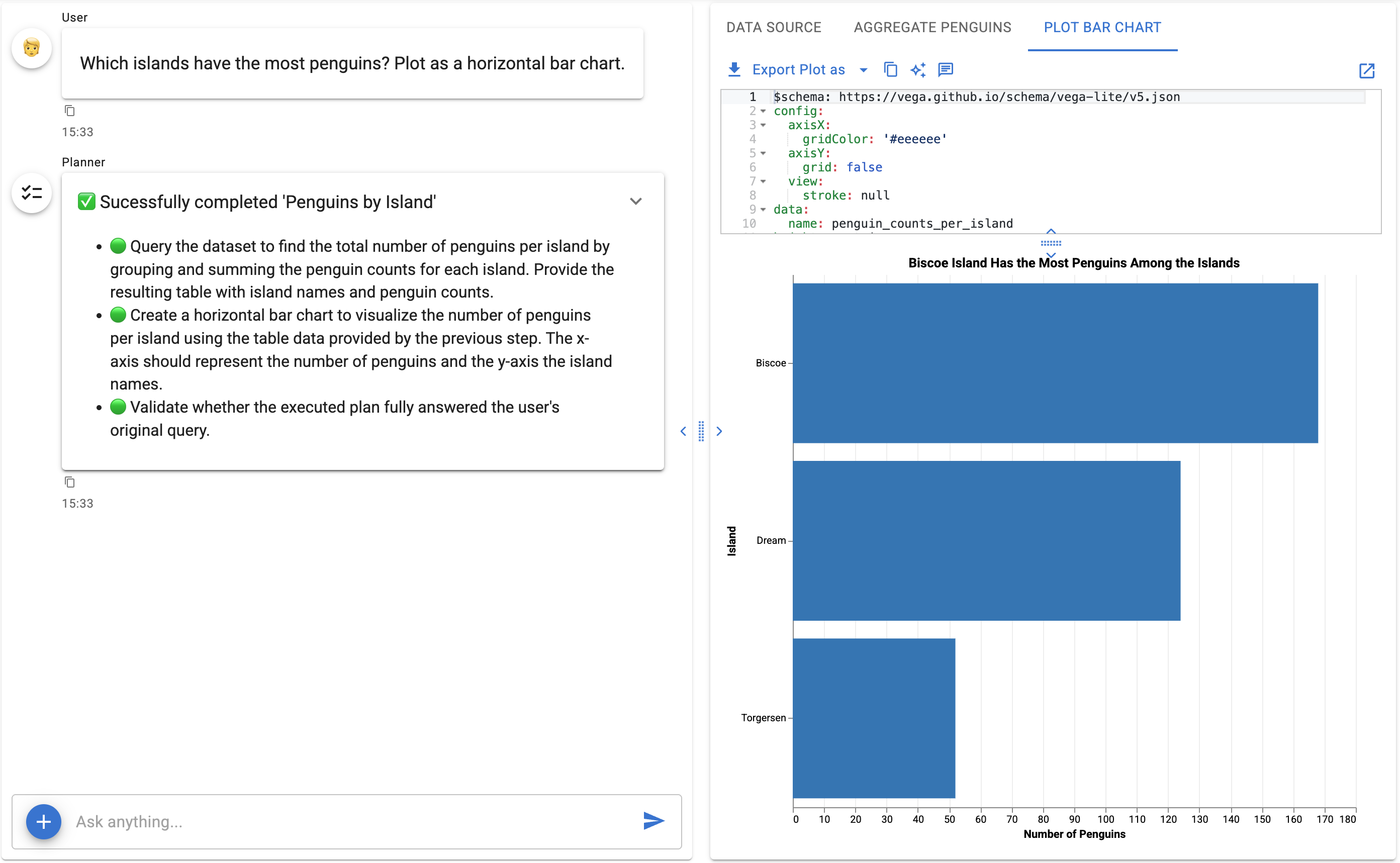1400x863 pixels.
Task: Copy the user message with copy icon
Action: click(x=70, y=111)
